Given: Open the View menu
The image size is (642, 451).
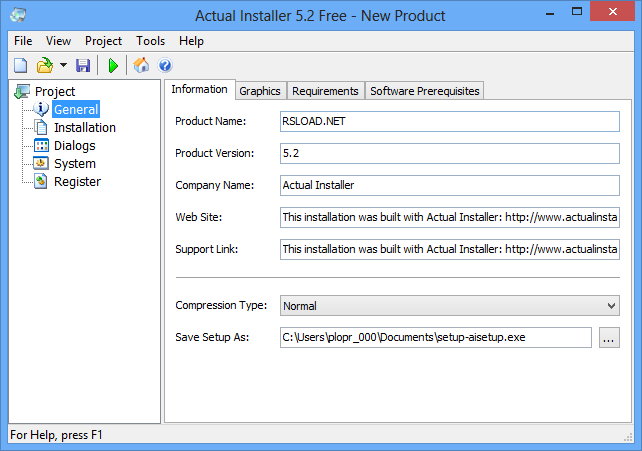Looking at the screenshot, I should (58, 41).
